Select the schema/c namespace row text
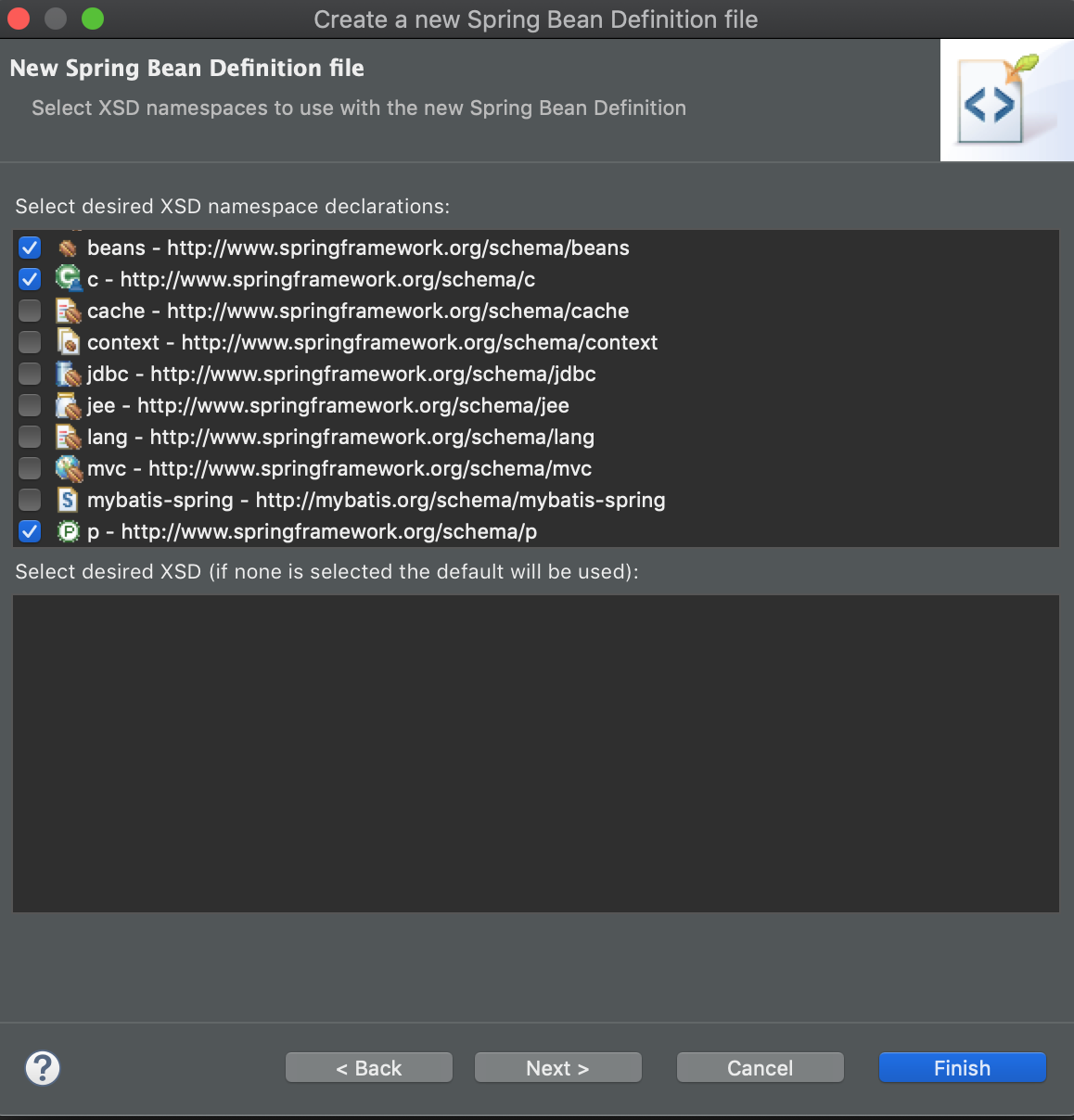The height and width of the screenshot is (1120, 1074). tap(311, 279)
